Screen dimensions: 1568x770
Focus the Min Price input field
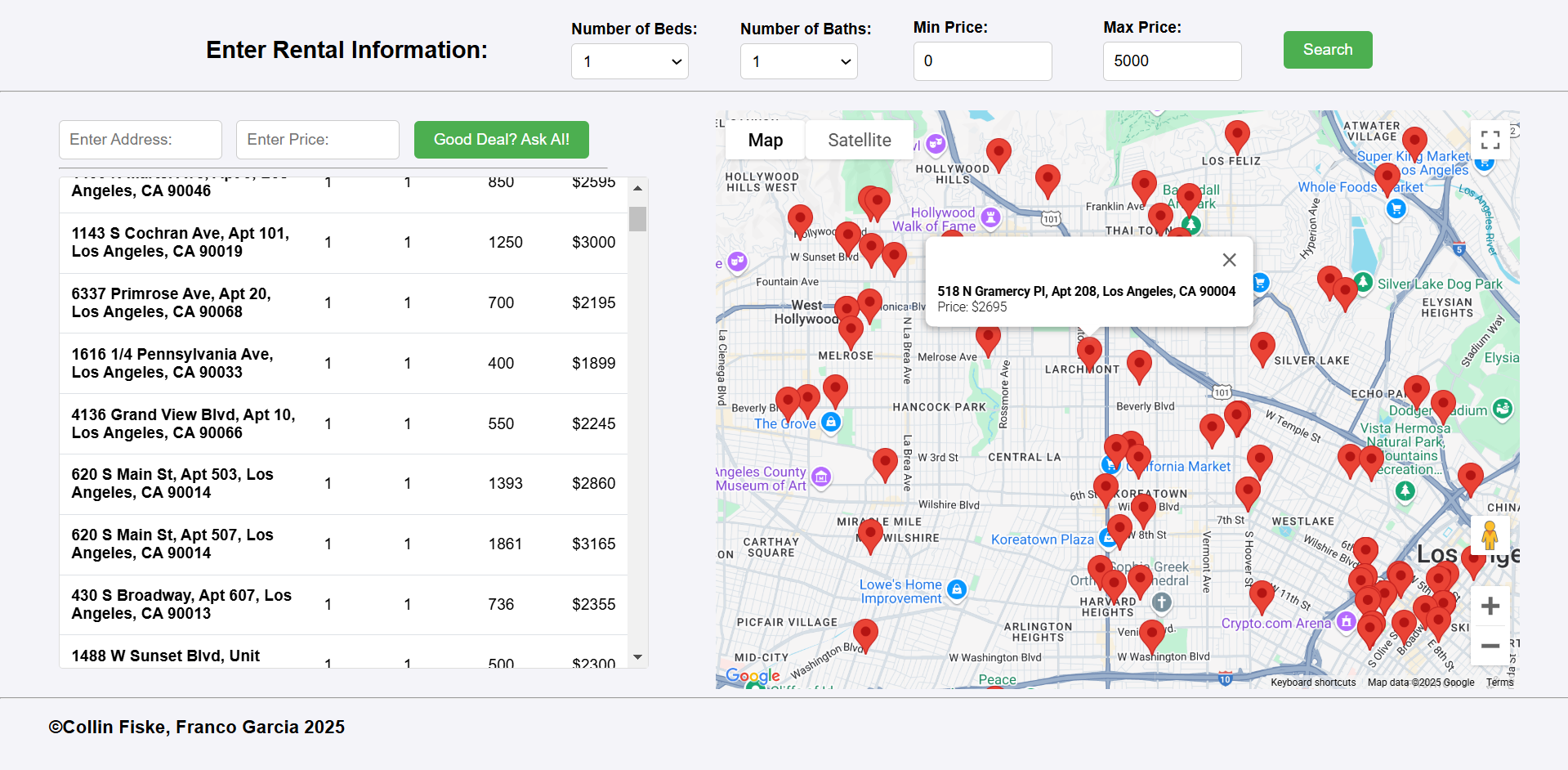[982, 61]
